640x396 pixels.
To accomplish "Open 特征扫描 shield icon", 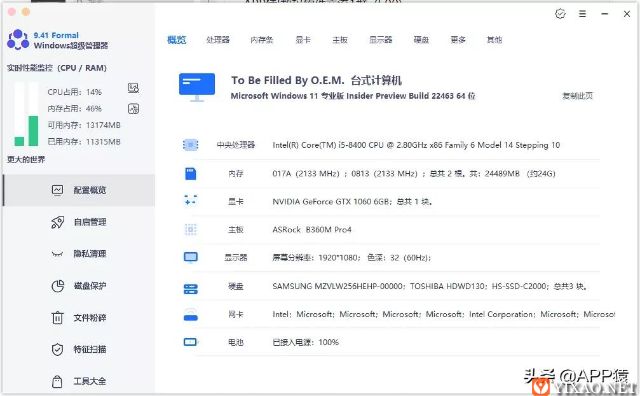I will click(x=58, y=349).
